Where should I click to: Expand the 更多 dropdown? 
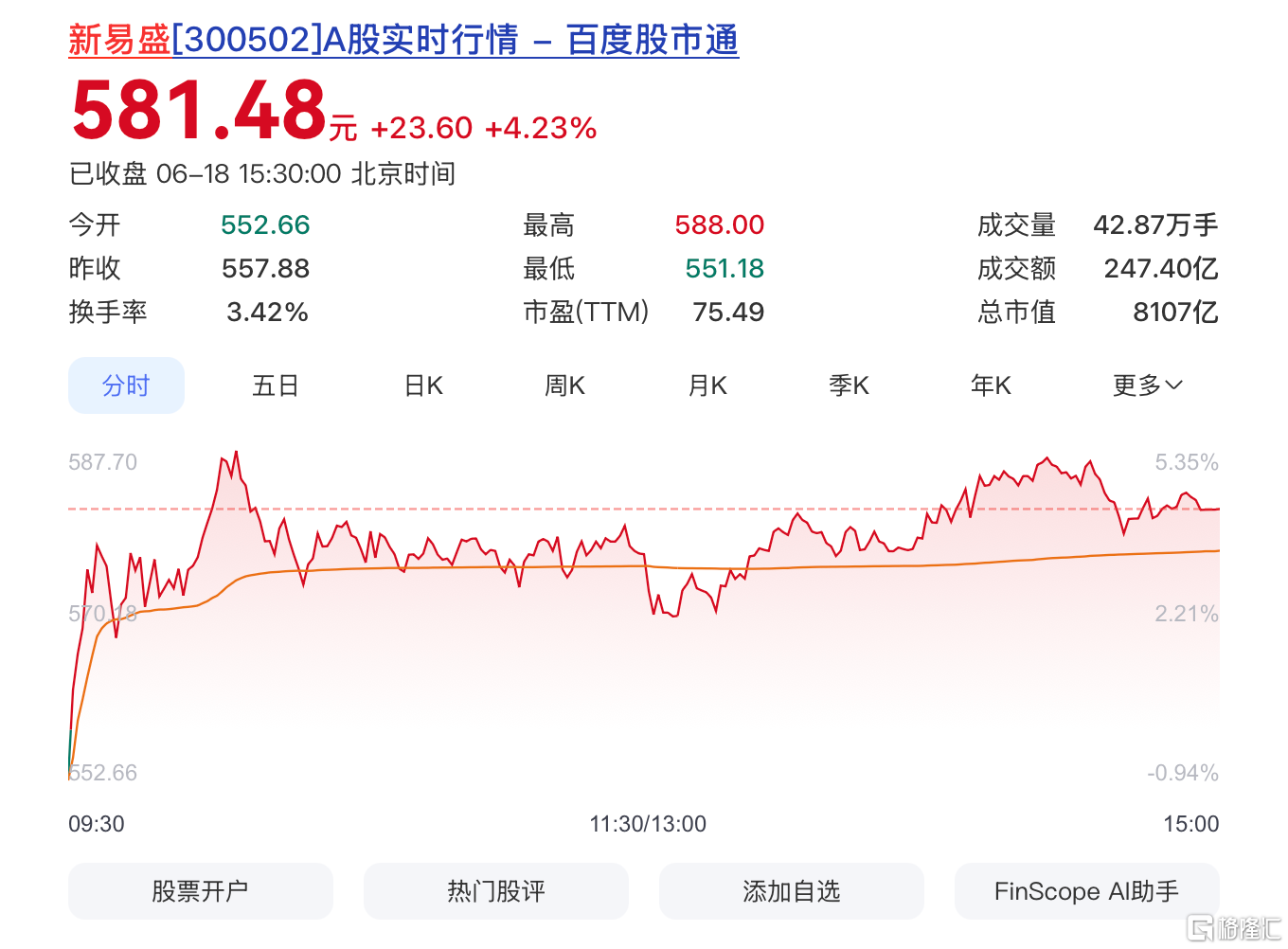[1147, 385]
